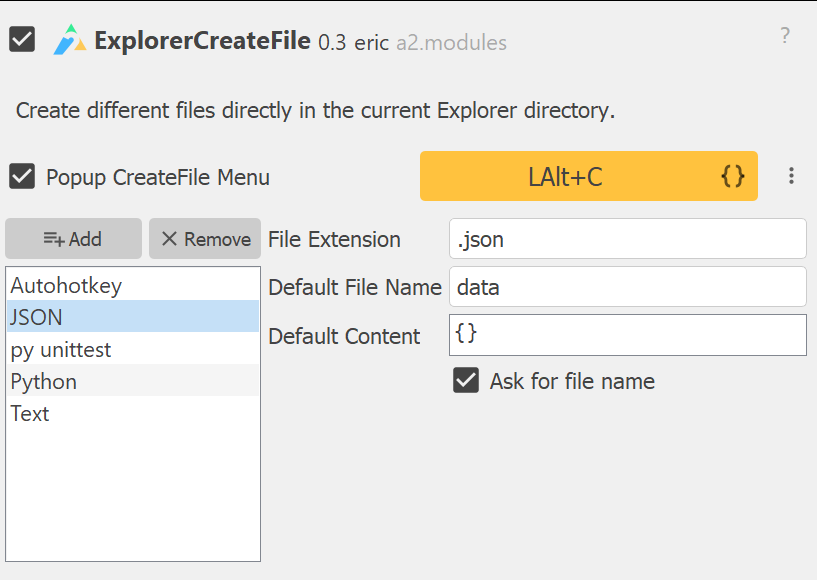Focus the Default File Name field
Viewport: 817px width, 580px height.
click(627, 287)
